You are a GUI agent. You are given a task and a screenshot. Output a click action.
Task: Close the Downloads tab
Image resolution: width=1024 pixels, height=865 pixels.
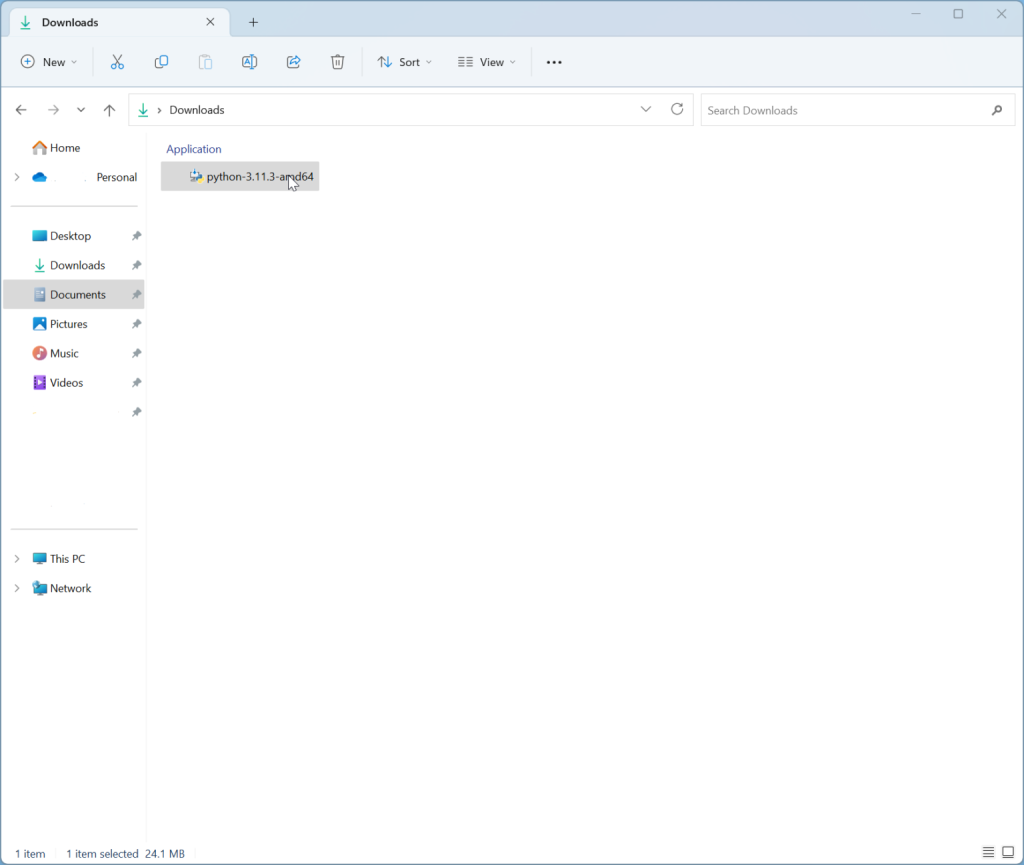[x=210, y=22]
